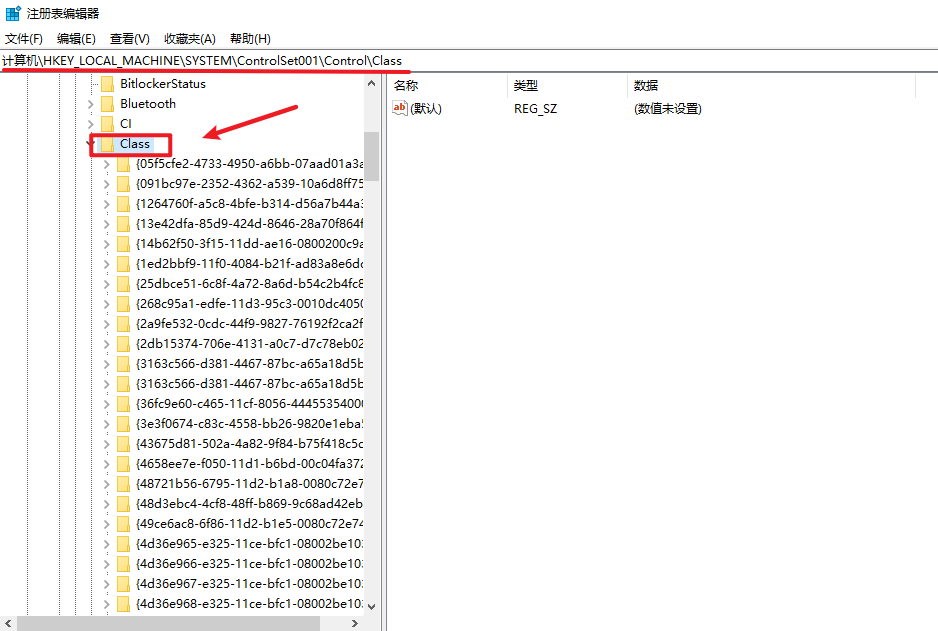This screenshot has height=631, width=938.
Task: Click folder icon of {2a9fe532-0cdc key
Action: [123, 324]
